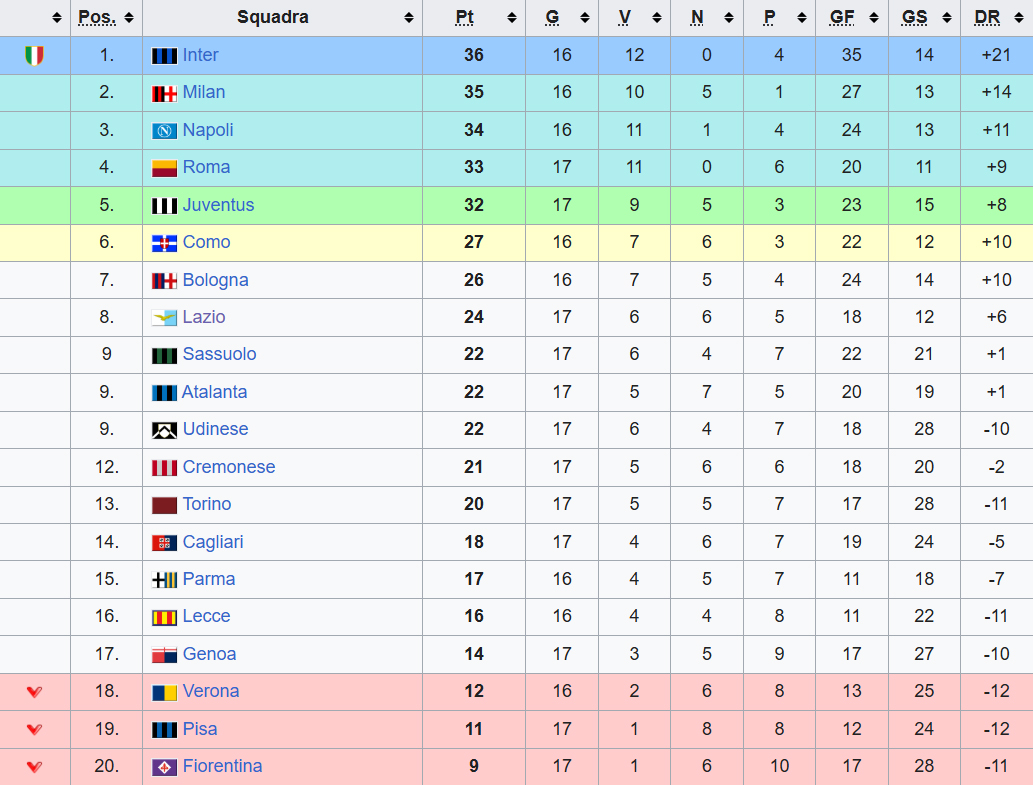Click the GS column header abbreviation

click(x=914, y=18)
